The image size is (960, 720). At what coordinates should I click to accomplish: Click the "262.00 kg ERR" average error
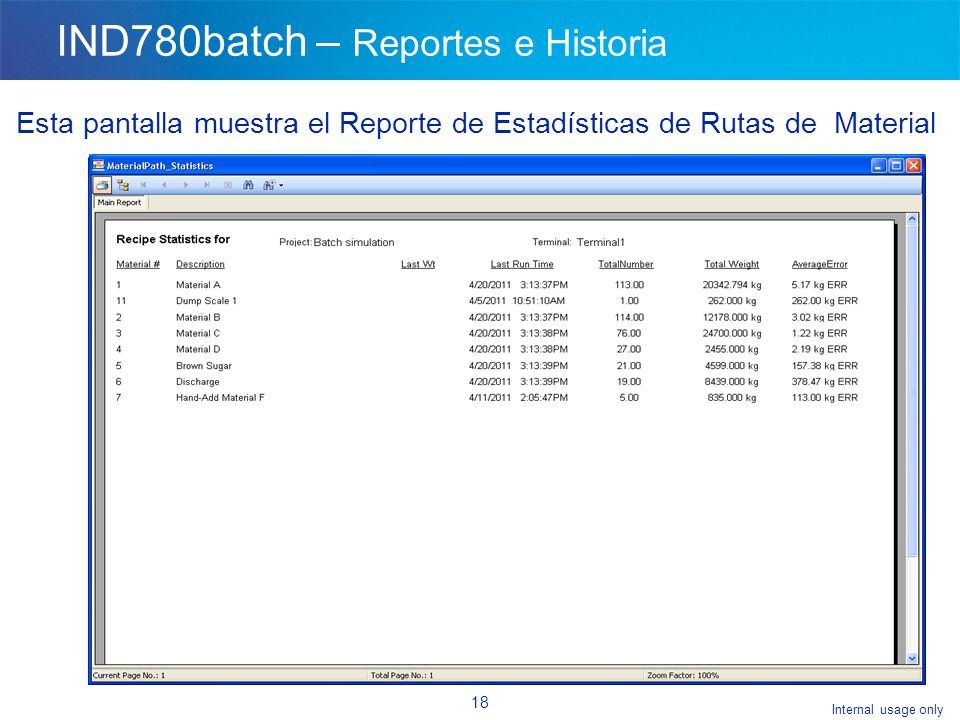(x=825, y=301)
